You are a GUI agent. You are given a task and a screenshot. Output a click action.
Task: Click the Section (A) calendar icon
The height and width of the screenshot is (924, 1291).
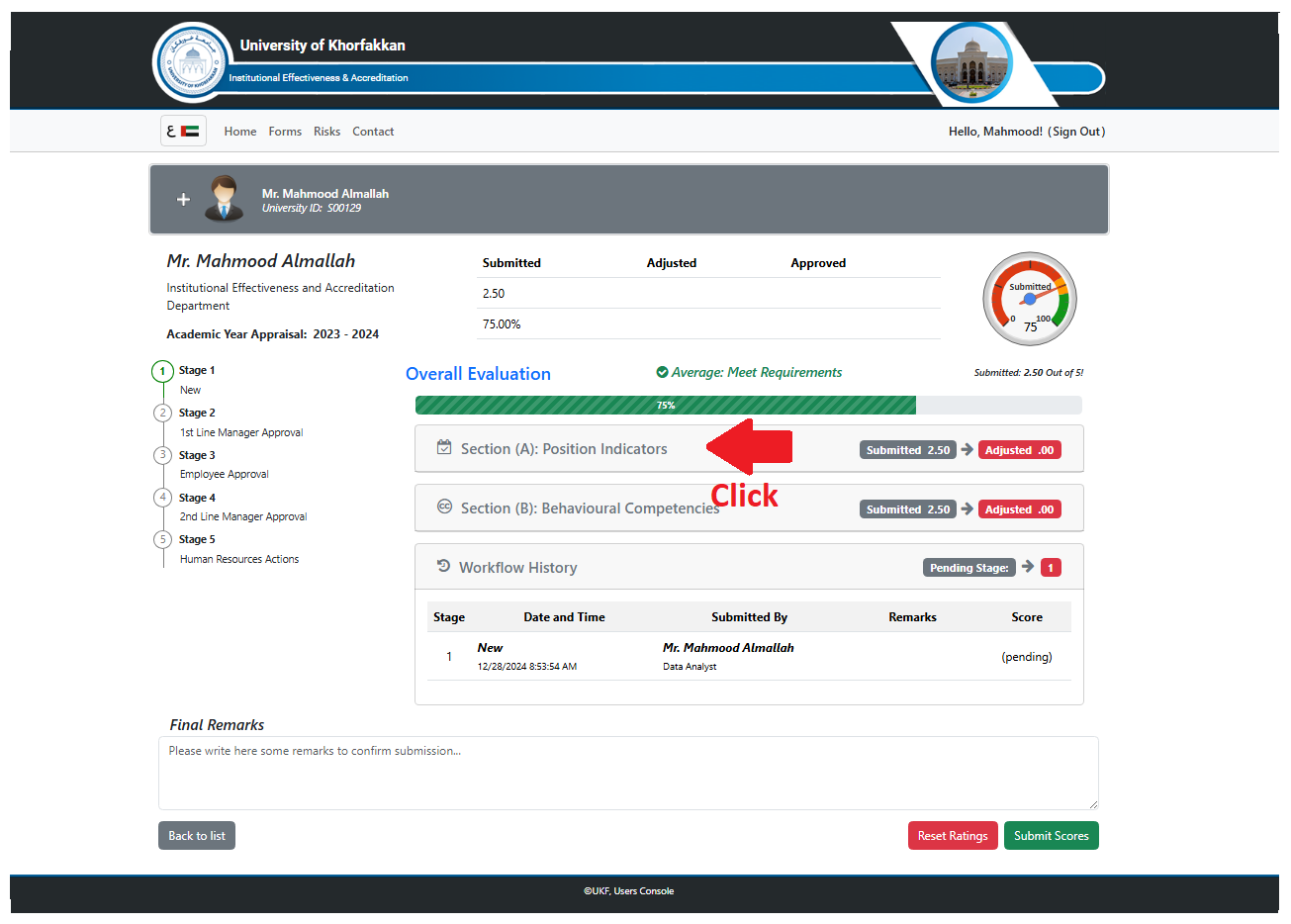click(x=444, y=448)
